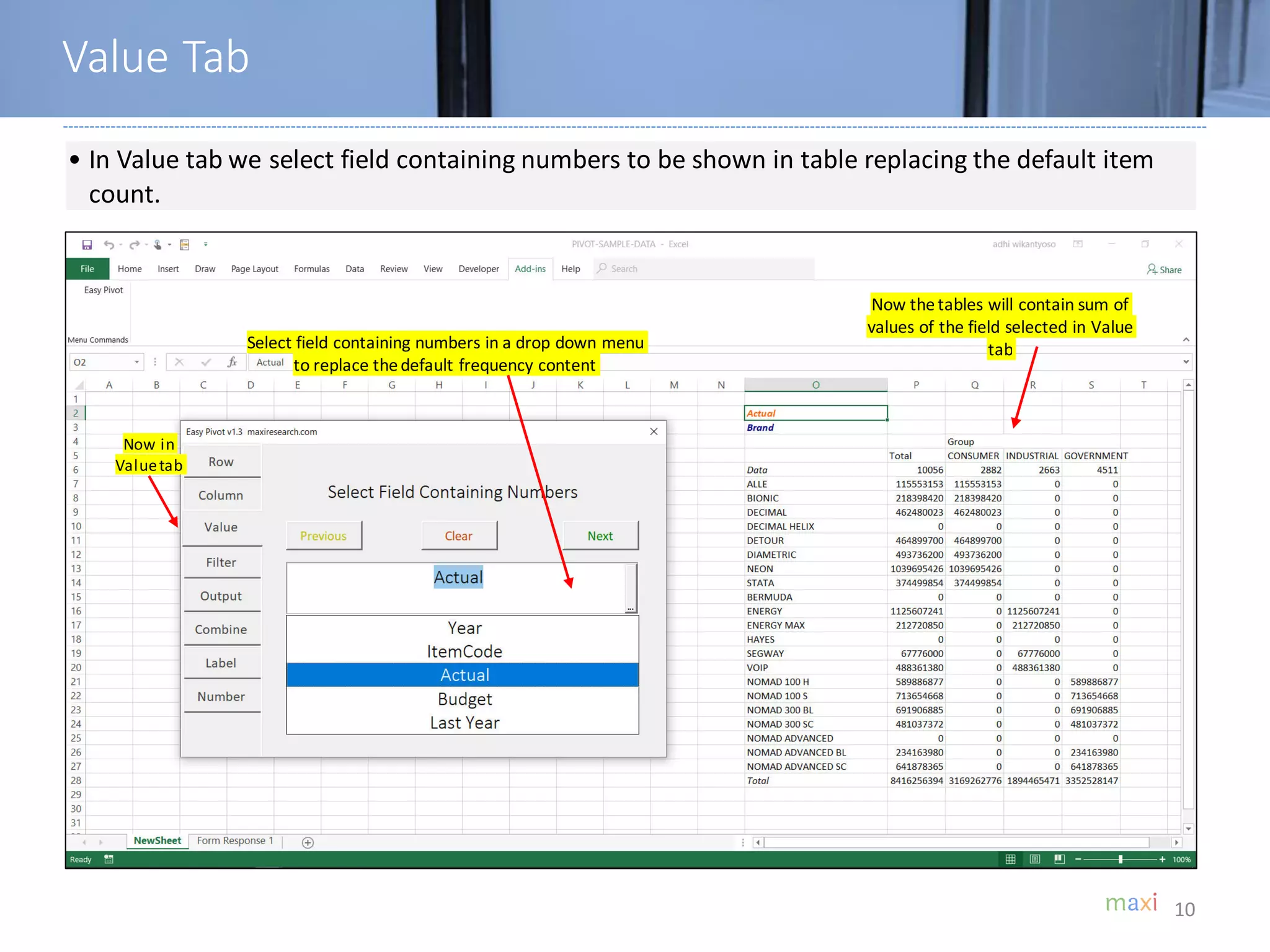Collapse the ribbon with the caret icon
Image resolution: width=1270 pixels, height=952 pixels.
tap(1186, 340)
